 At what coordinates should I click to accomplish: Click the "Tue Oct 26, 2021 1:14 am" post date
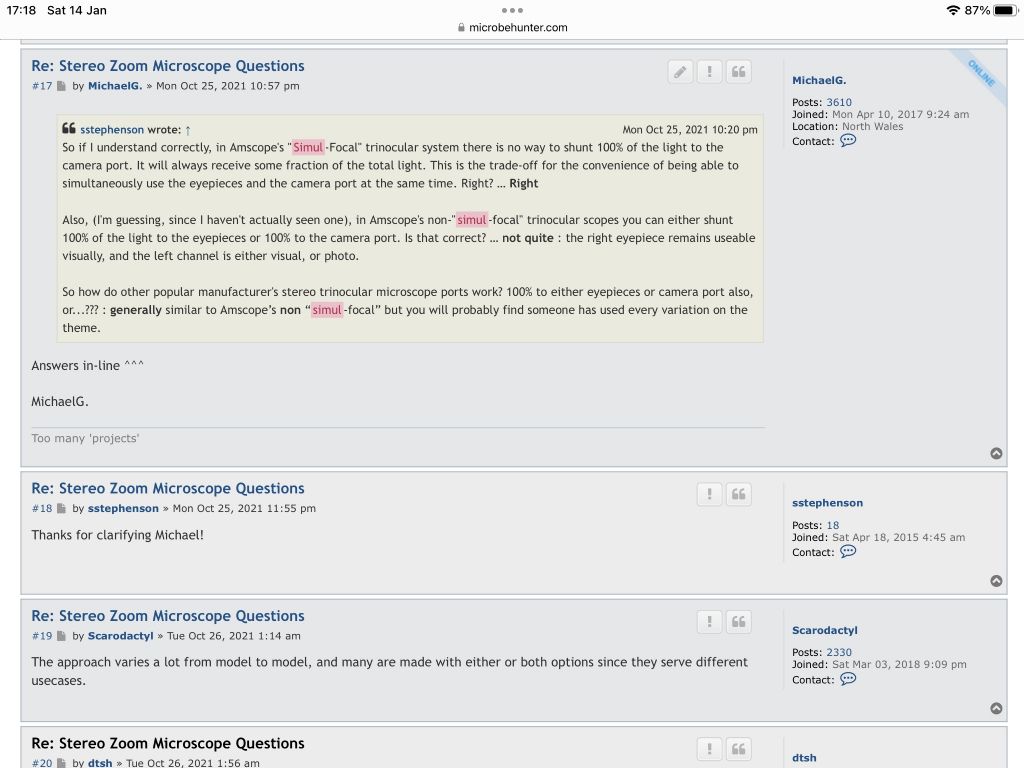(x=234, y=636)
